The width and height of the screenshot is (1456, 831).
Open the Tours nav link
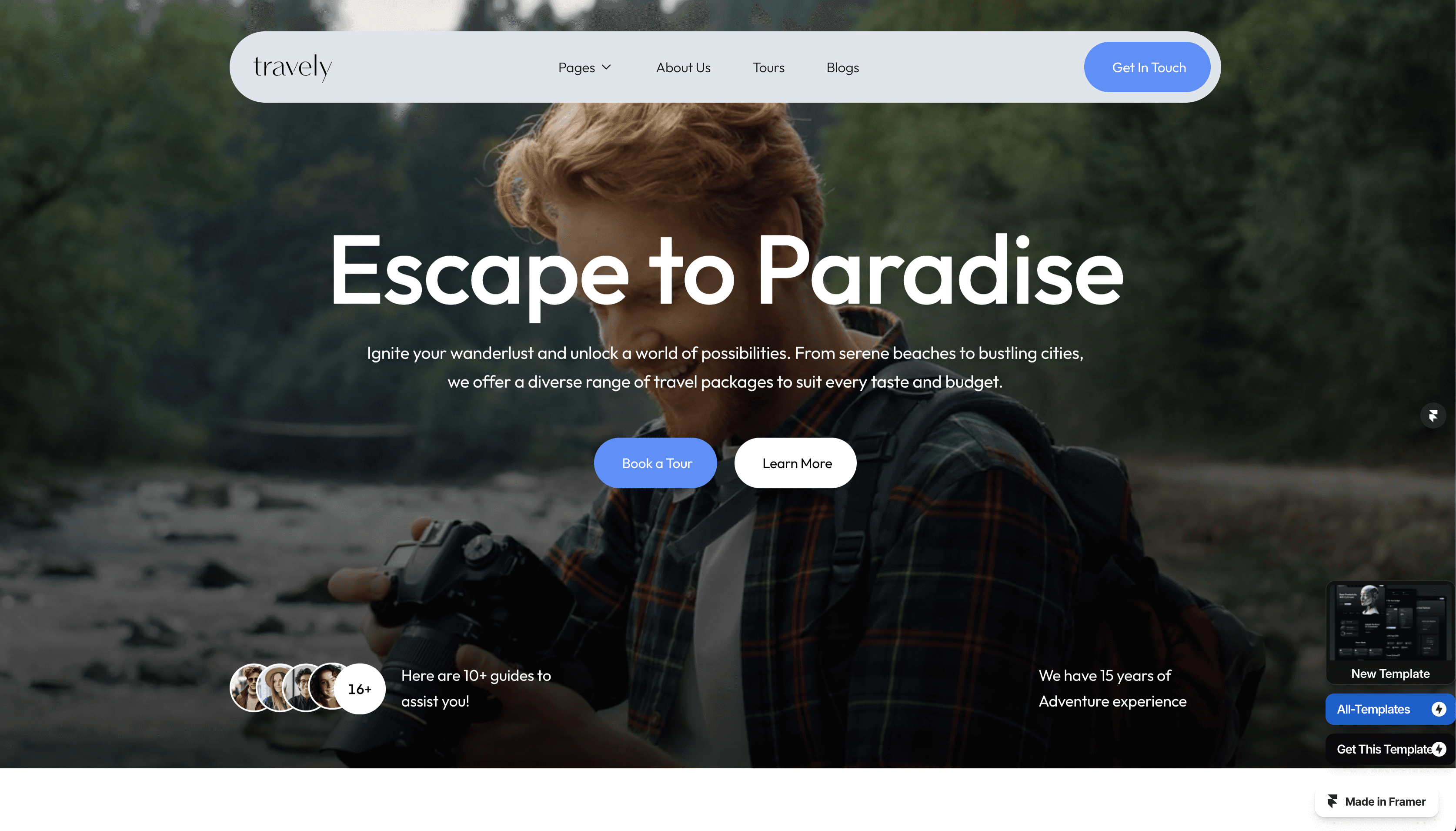[768, 67]
